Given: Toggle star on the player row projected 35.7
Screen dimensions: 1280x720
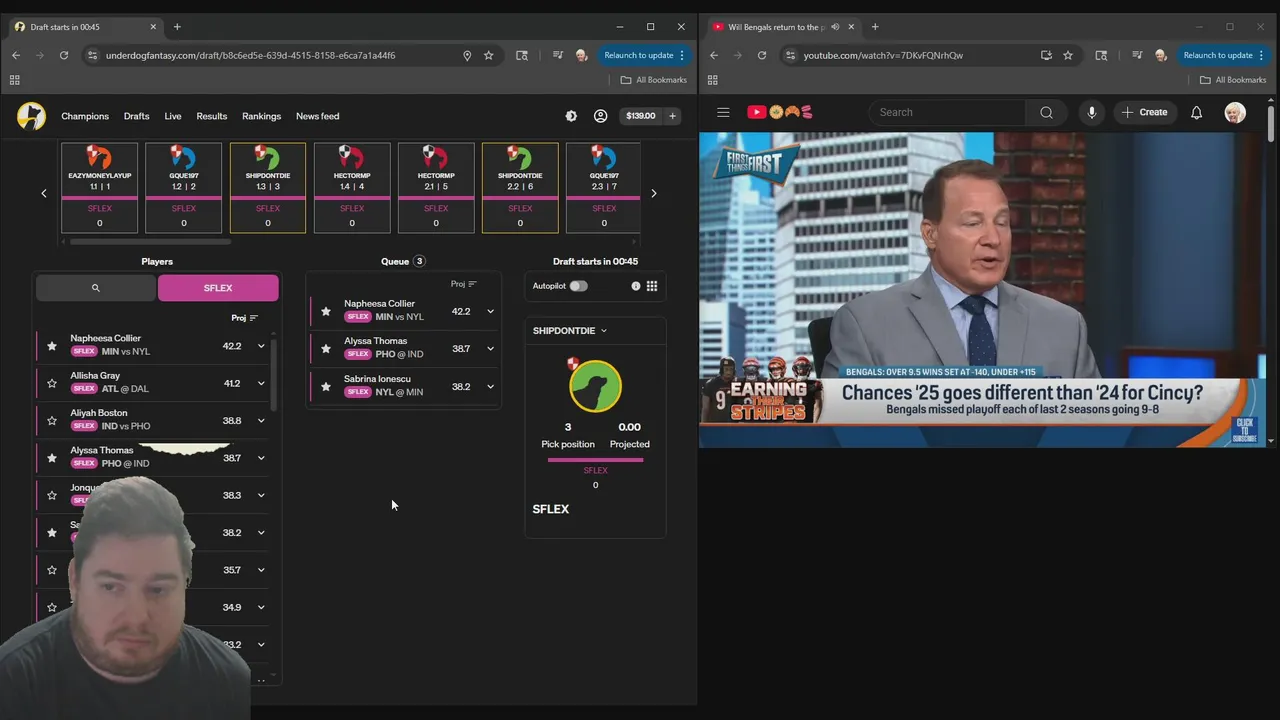Looking at the screenshot, I should coord(52,570).
